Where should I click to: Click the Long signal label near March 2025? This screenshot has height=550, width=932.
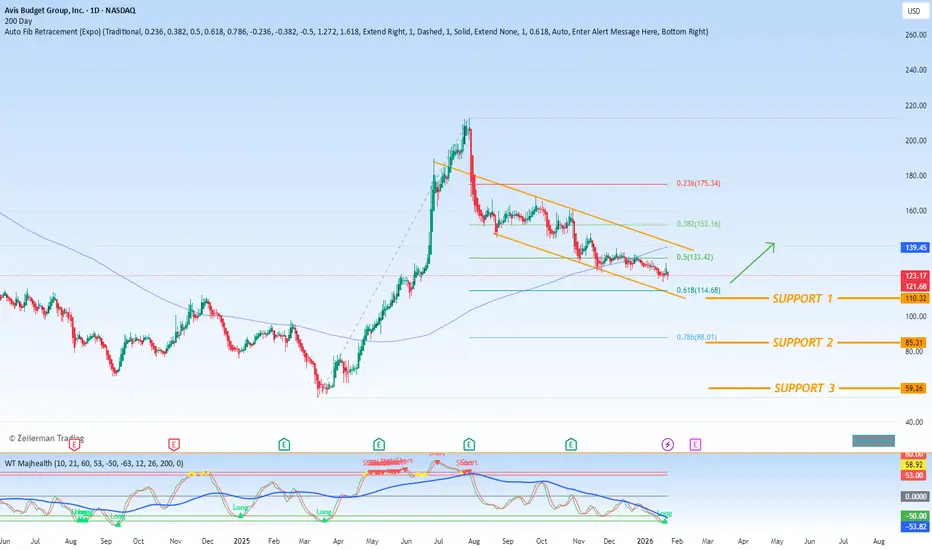pyautogui.click(x=324, y=512)
